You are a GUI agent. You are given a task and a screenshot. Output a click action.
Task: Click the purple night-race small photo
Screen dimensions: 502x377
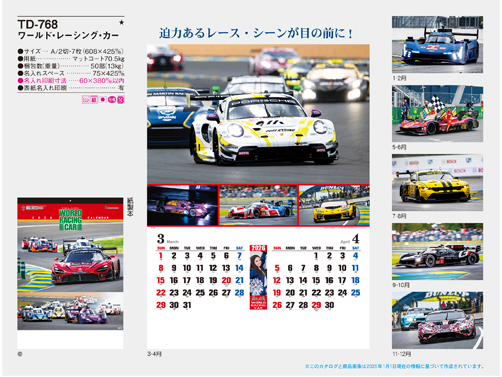(x=183, y=205)
